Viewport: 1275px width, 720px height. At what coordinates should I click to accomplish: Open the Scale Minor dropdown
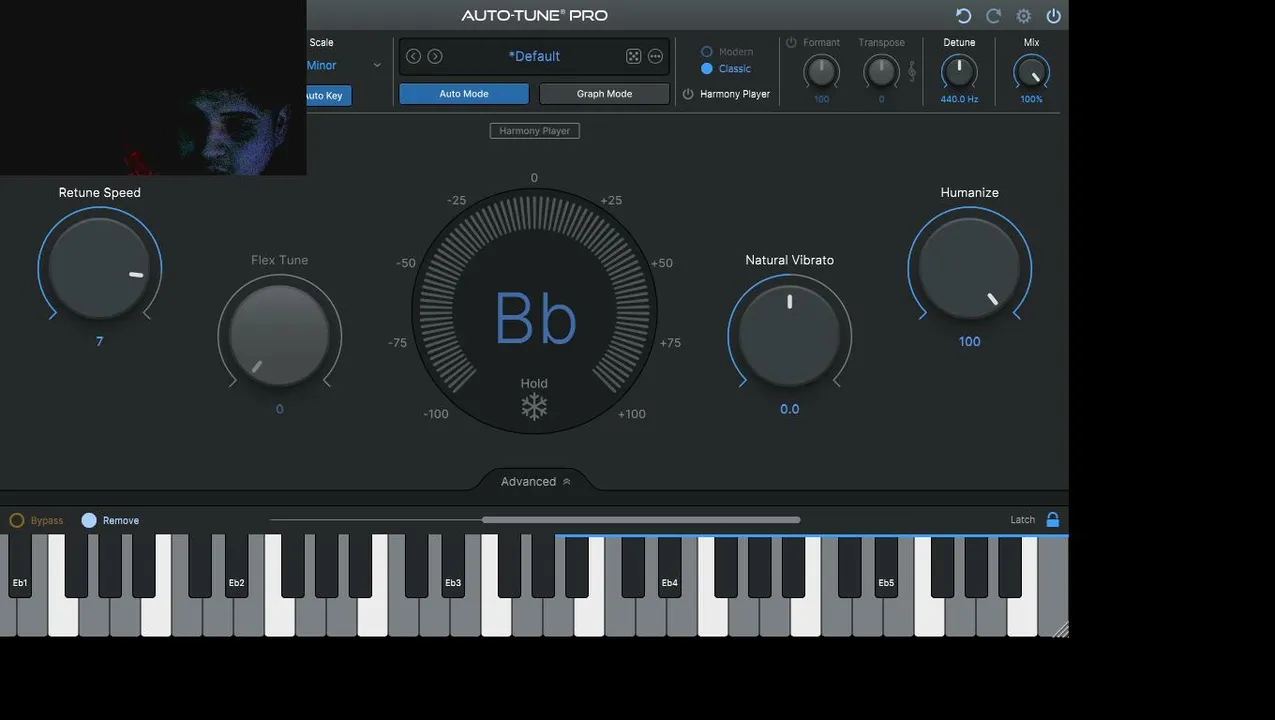(x=343, y=65)
